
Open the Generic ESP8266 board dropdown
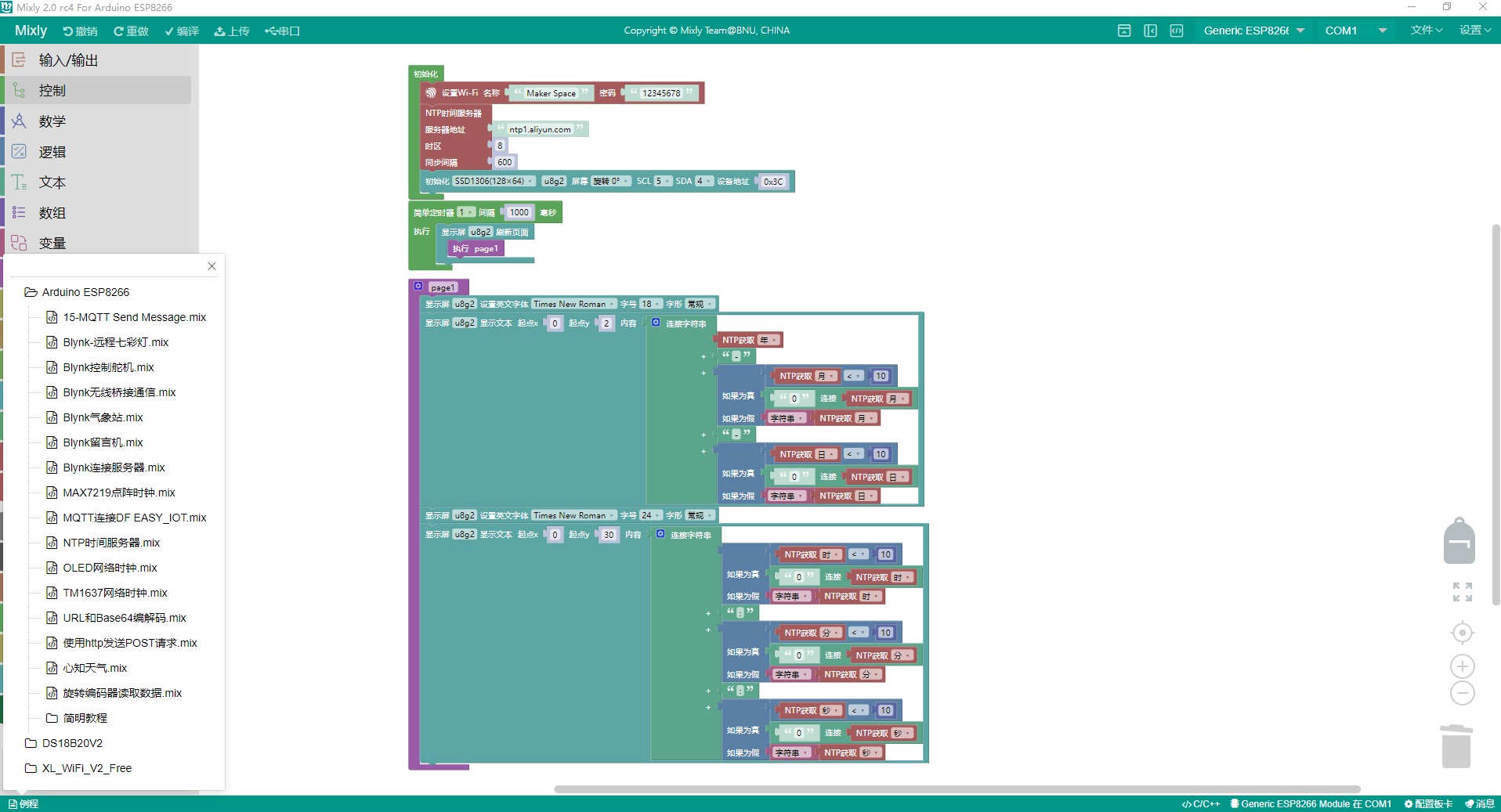coord(1254,31)
